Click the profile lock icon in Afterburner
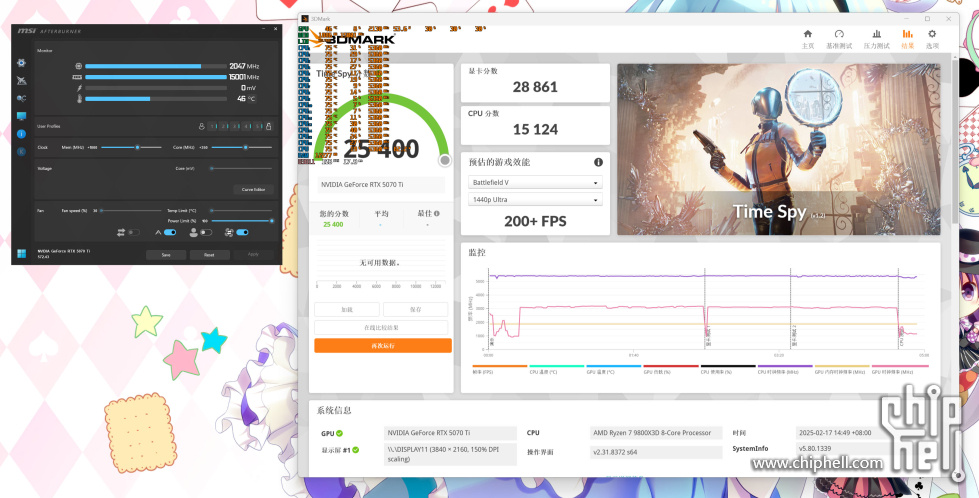 (x=269, y=126)
